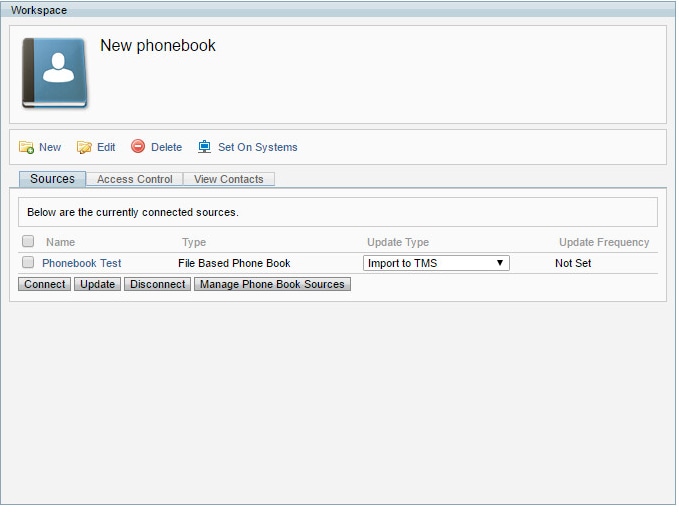The height and width of the screenshot is (512, 679).
Task: Click the large phonebook image
Action: click(x=55, y=73)
